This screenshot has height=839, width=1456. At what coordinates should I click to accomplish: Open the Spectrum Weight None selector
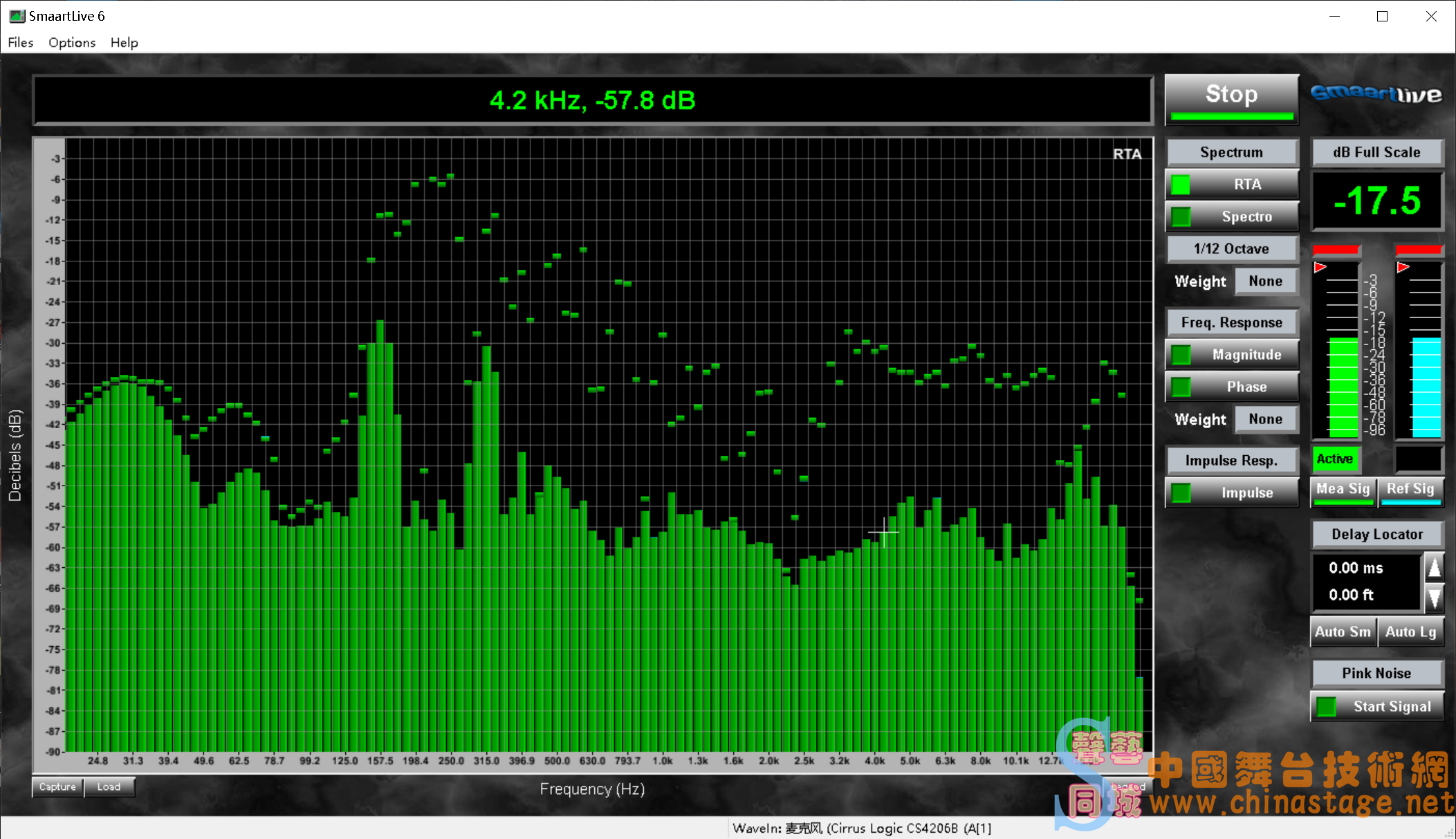(1265, 282)
